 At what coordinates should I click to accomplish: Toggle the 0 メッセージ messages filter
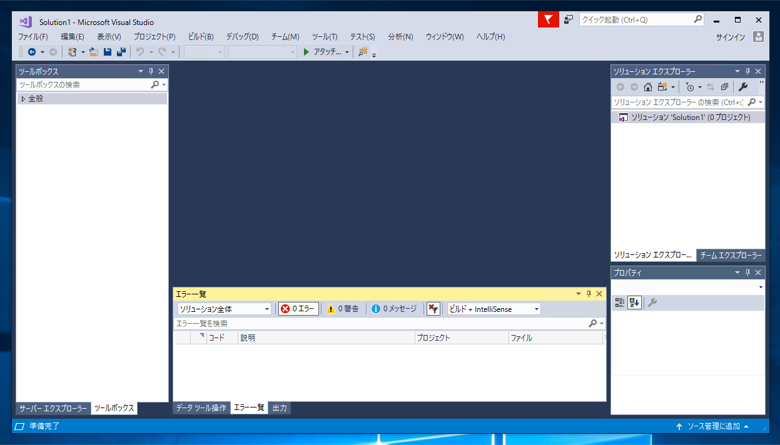coord(393,309)
